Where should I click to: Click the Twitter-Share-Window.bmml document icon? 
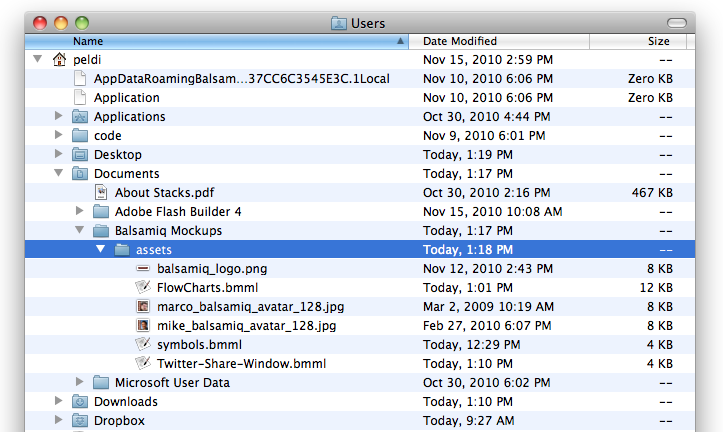[x=142, y=364]
